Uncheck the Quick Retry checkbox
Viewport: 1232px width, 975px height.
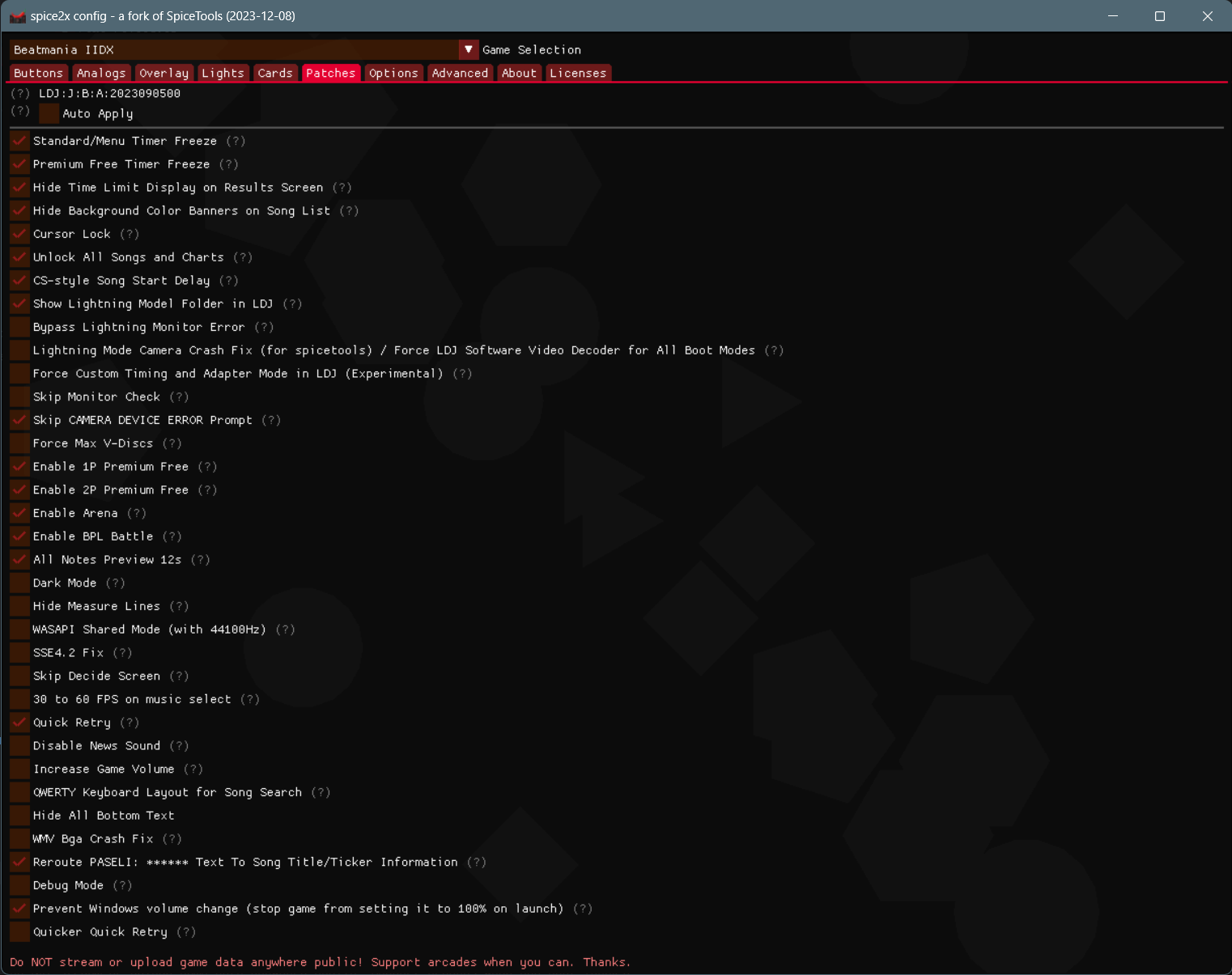(x=19, y=723)
